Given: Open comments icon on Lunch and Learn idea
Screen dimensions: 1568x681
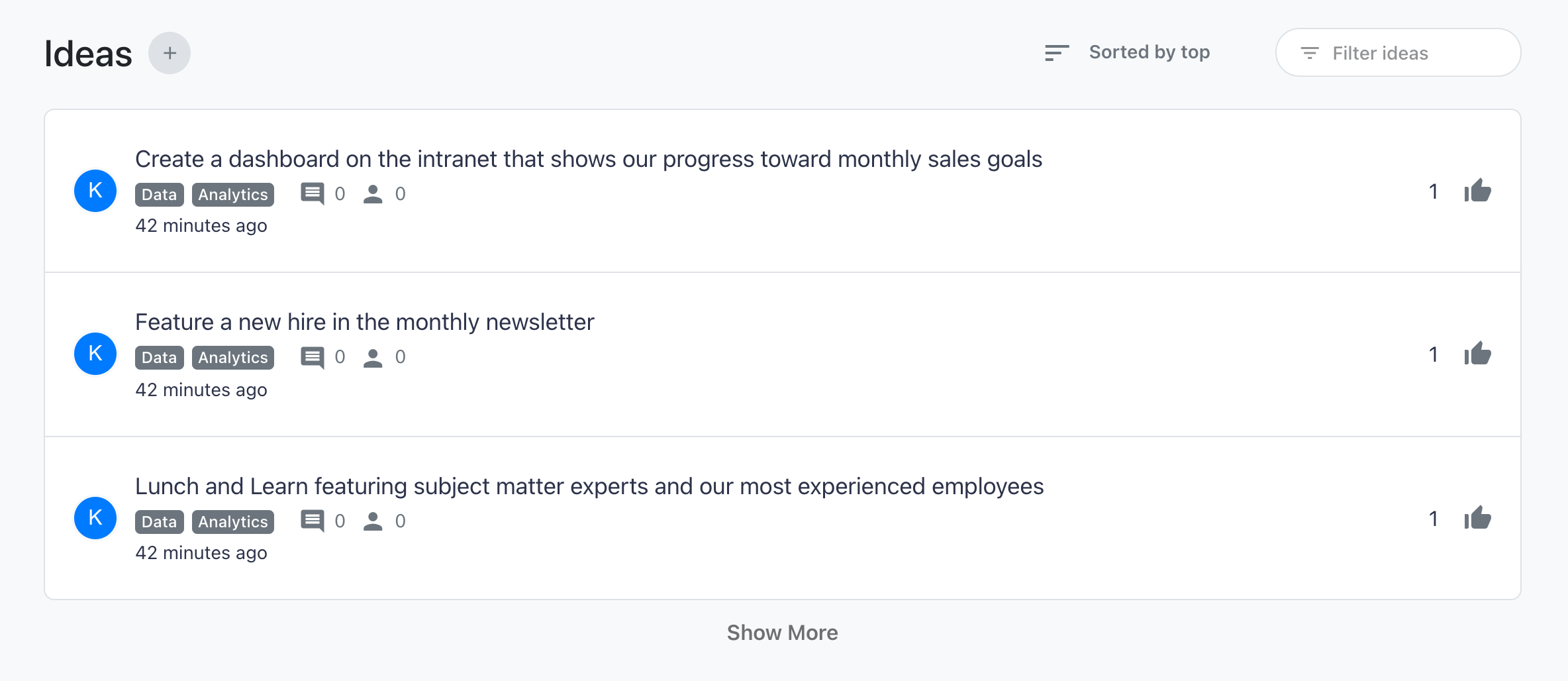Looking at the screenshot, I should click(x=313, y=521).
